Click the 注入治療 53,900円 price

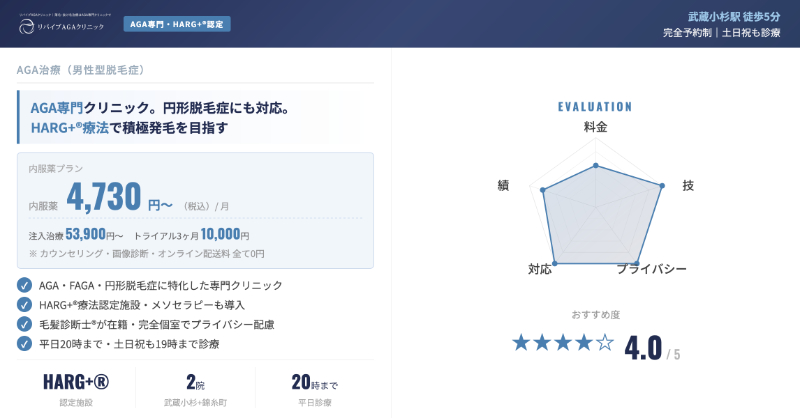click(x=76, y=235)
